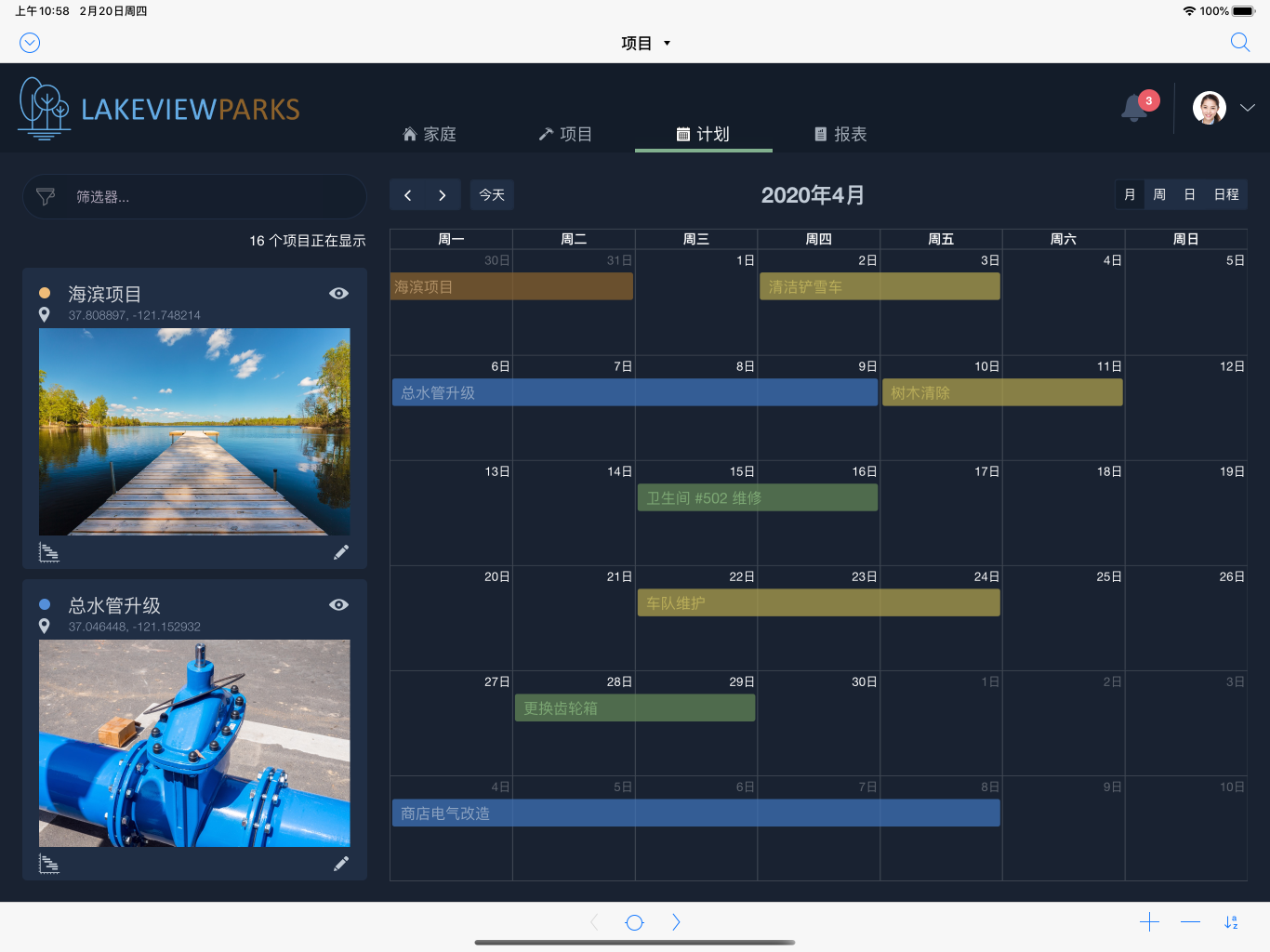Open the 海滨项目 calendar event bar
The image size is (1270, 952).
pyautogui.click(x=511, y=286)
